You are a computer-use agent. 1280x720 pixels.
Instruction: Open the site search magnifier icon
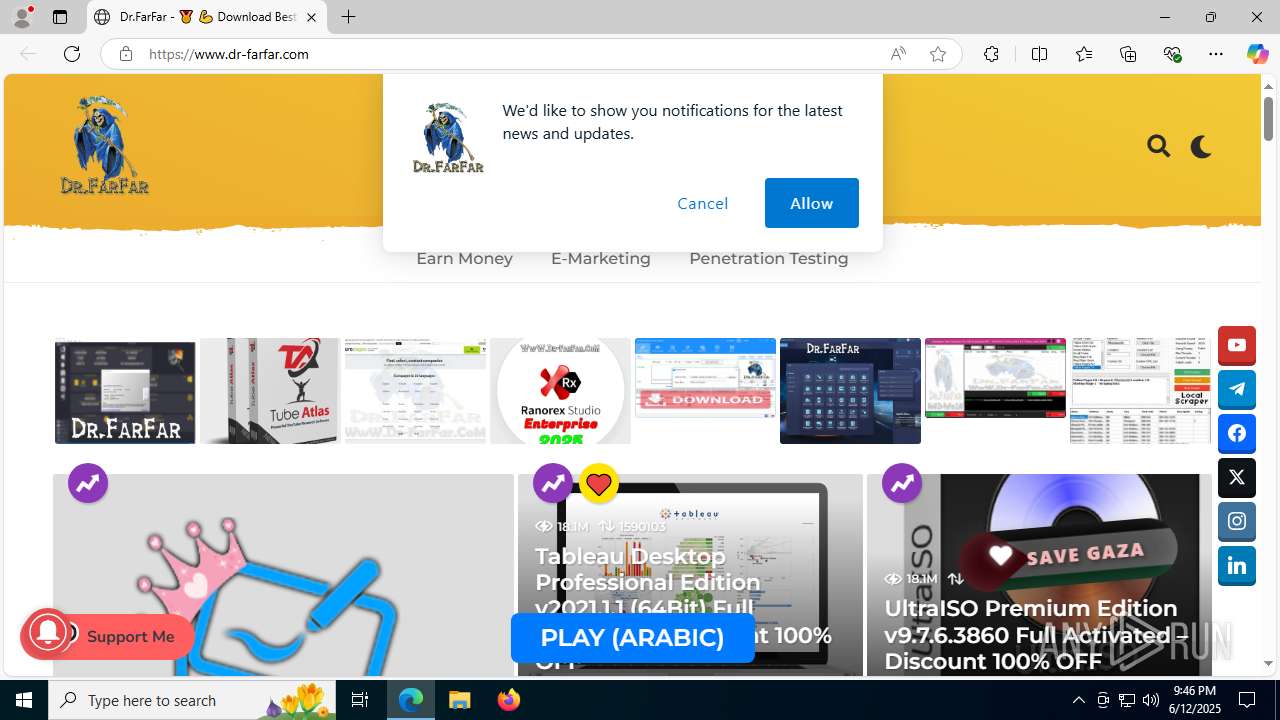[x=1159, y=146]
